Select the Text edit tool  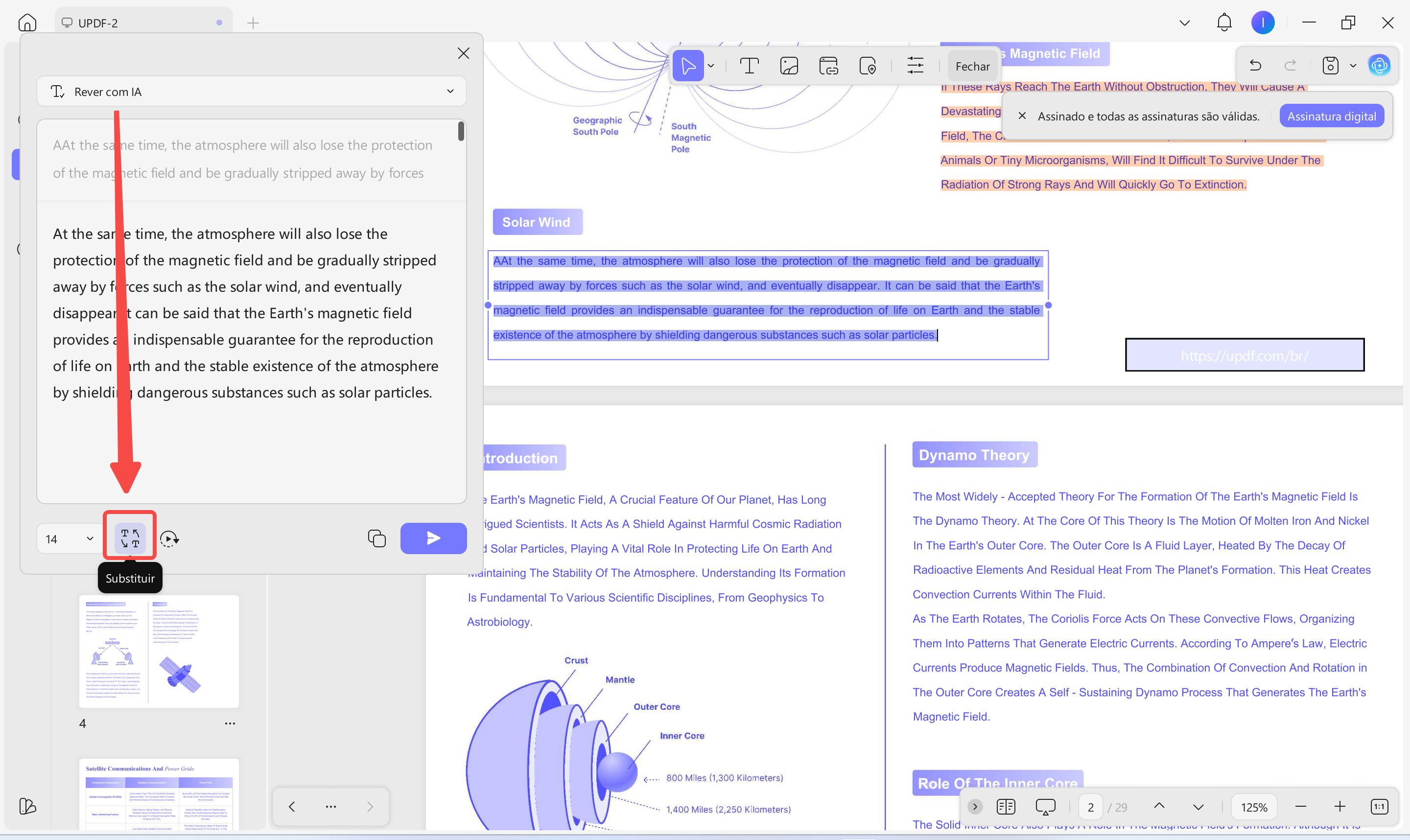point(749,66)
